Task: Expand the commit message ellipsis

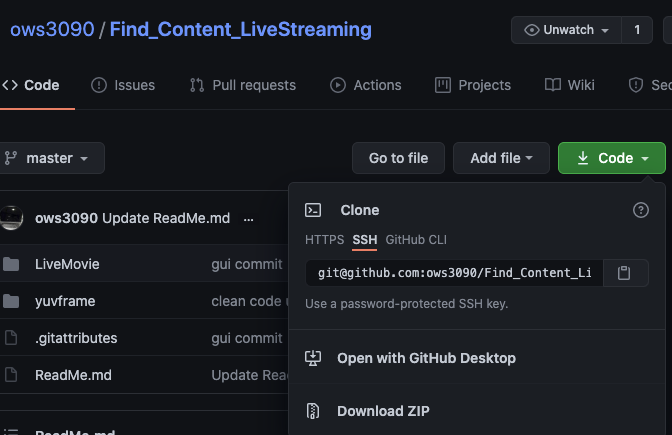Action: (249, 219)
